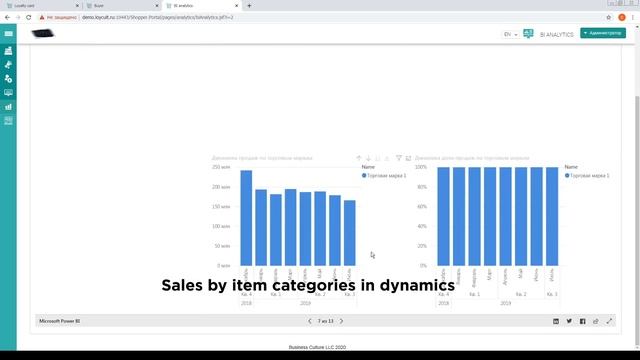Click the tallest bar in the left sales chart
Image resolution: width=640 pixels, height=360 pixels.
click(x=246, y=218)
